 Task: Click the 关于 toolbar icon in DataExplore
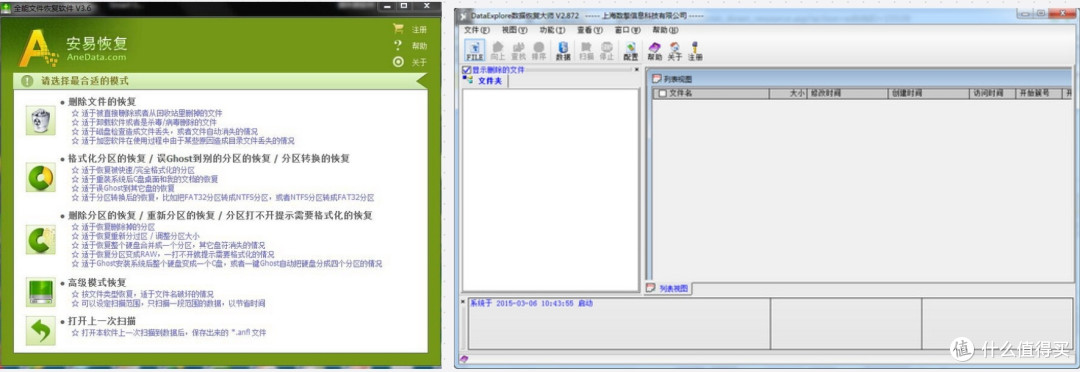[675, 50]
